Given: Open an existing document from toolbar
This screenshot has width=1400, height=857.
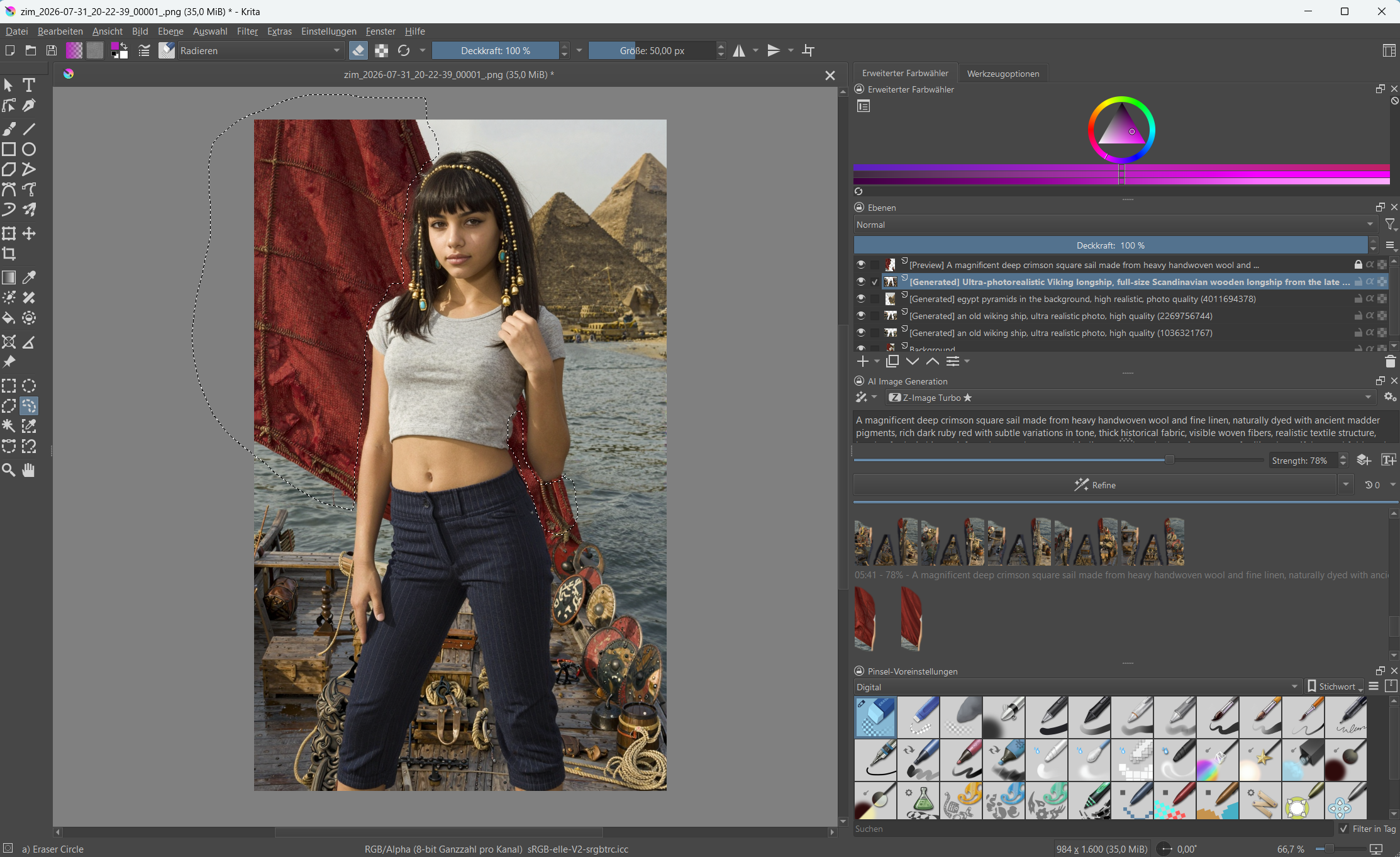Looking at the screenshot, I should coord(31,50).
